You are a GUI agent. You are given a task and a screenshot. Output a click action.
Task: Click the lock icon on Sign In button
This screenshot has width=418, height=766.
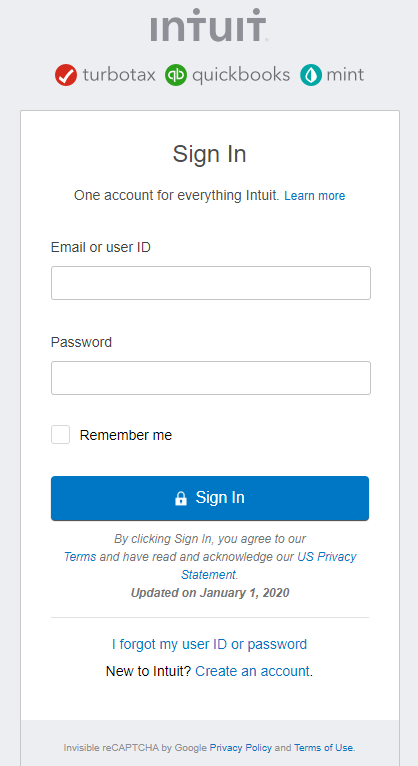181,498
